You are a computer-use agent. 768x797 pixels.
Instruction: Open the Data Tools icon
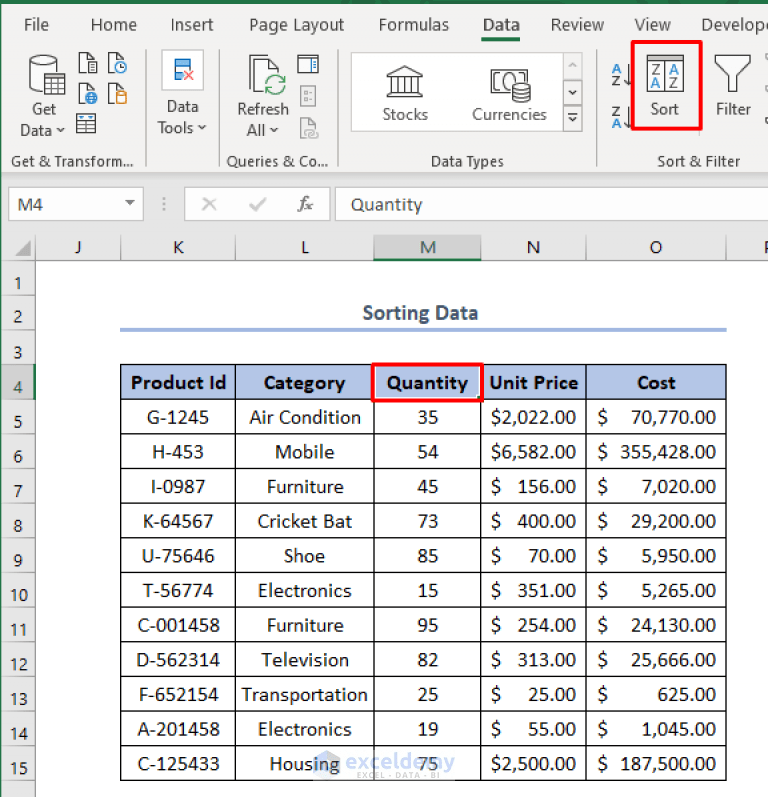click(182, 70)
